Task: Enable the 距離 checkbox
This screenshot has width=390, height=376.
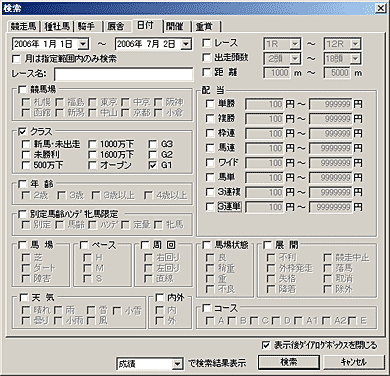Action: (x=207, y=72)
